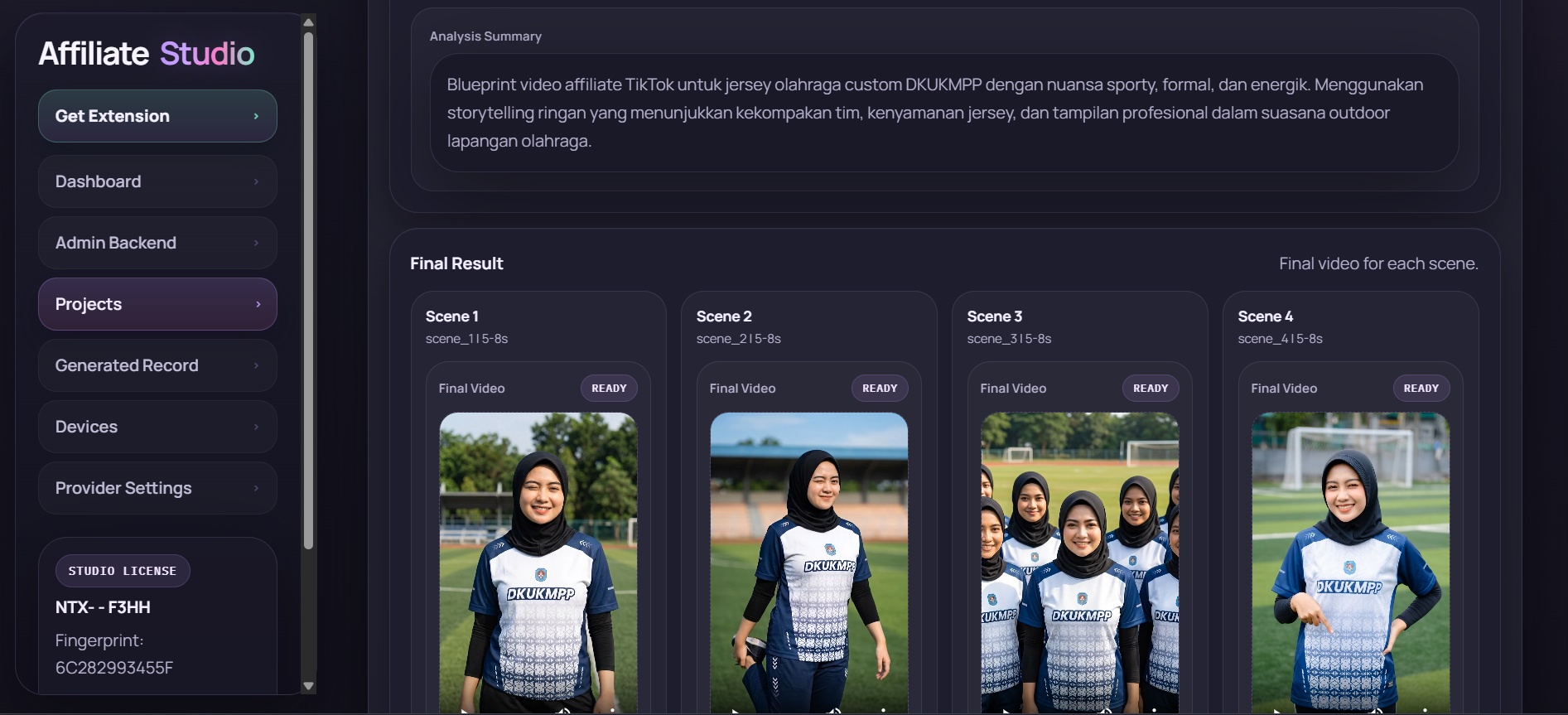Click the scene_3 15-8s subtitle
The height and width of the screenshot is (715, 1568).
click(1010, 339)
